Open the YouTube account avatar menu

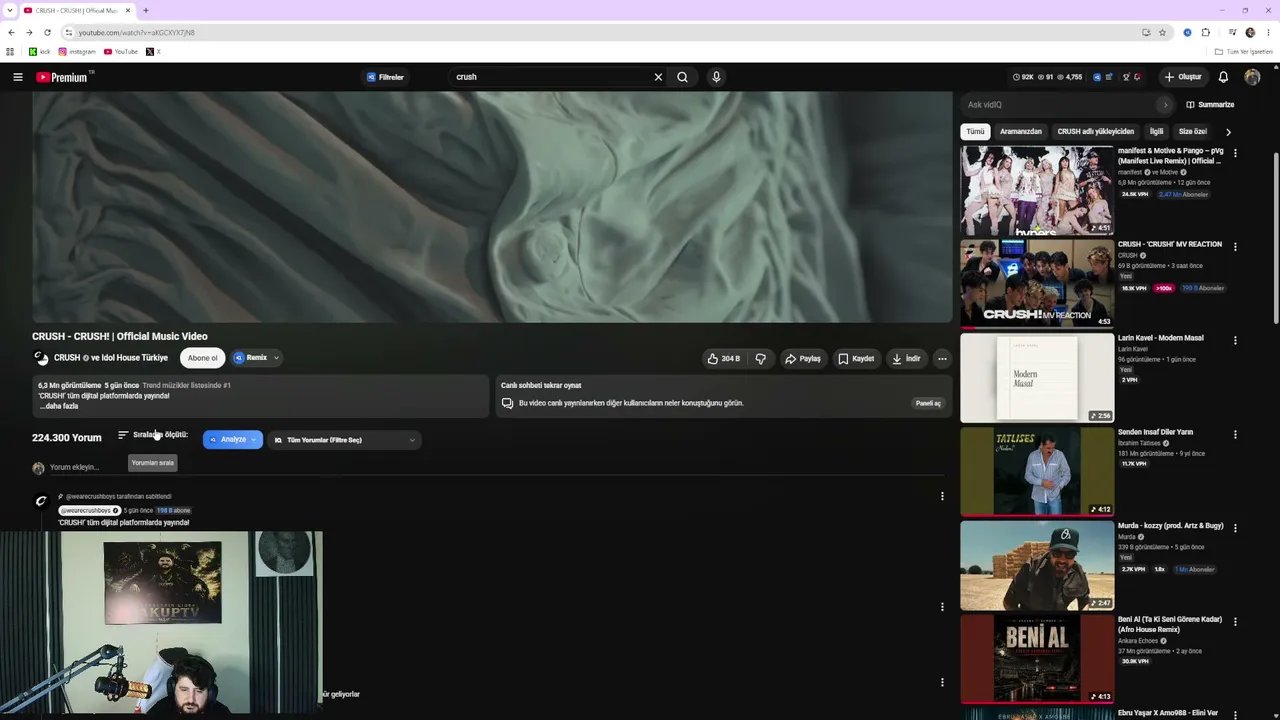[x=1252, y=77]
